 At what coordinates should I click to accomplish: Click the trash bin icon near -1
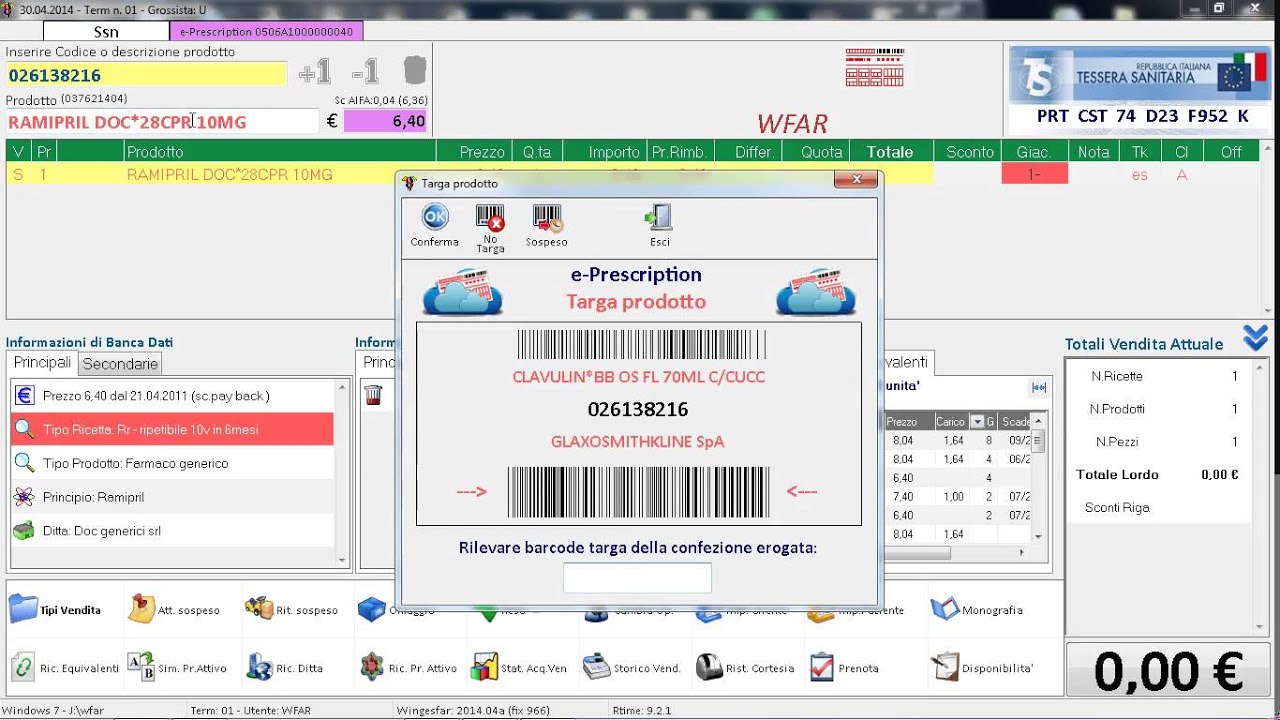tap(415, 70)
